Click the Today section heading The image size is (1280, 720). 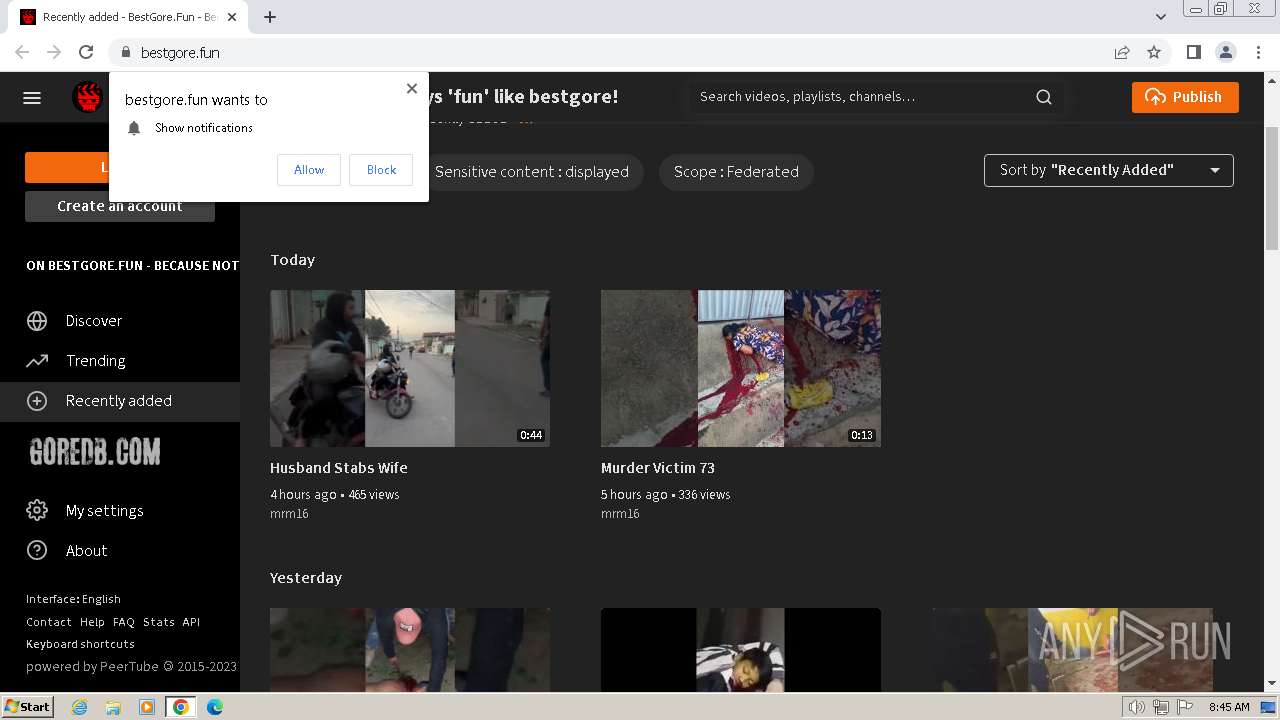[292, 260]
